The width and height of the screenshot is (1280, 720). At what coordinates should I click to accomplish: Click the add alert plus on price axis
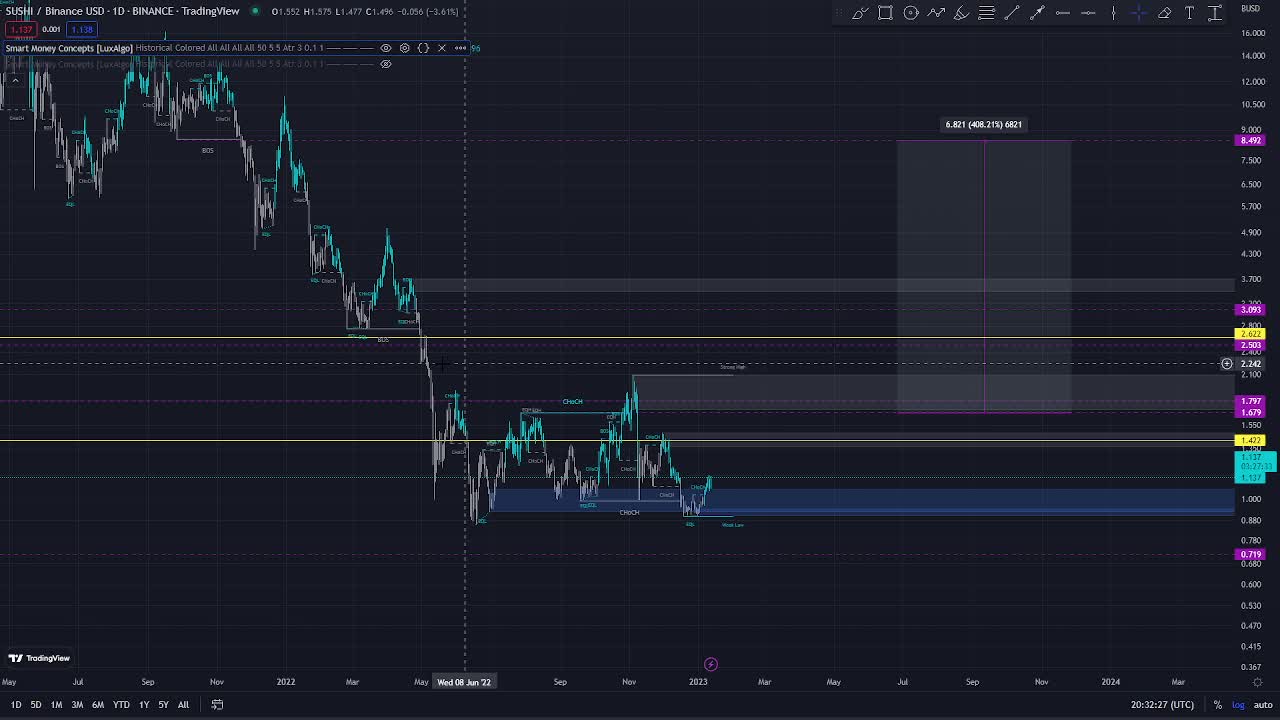[1227, 364]
